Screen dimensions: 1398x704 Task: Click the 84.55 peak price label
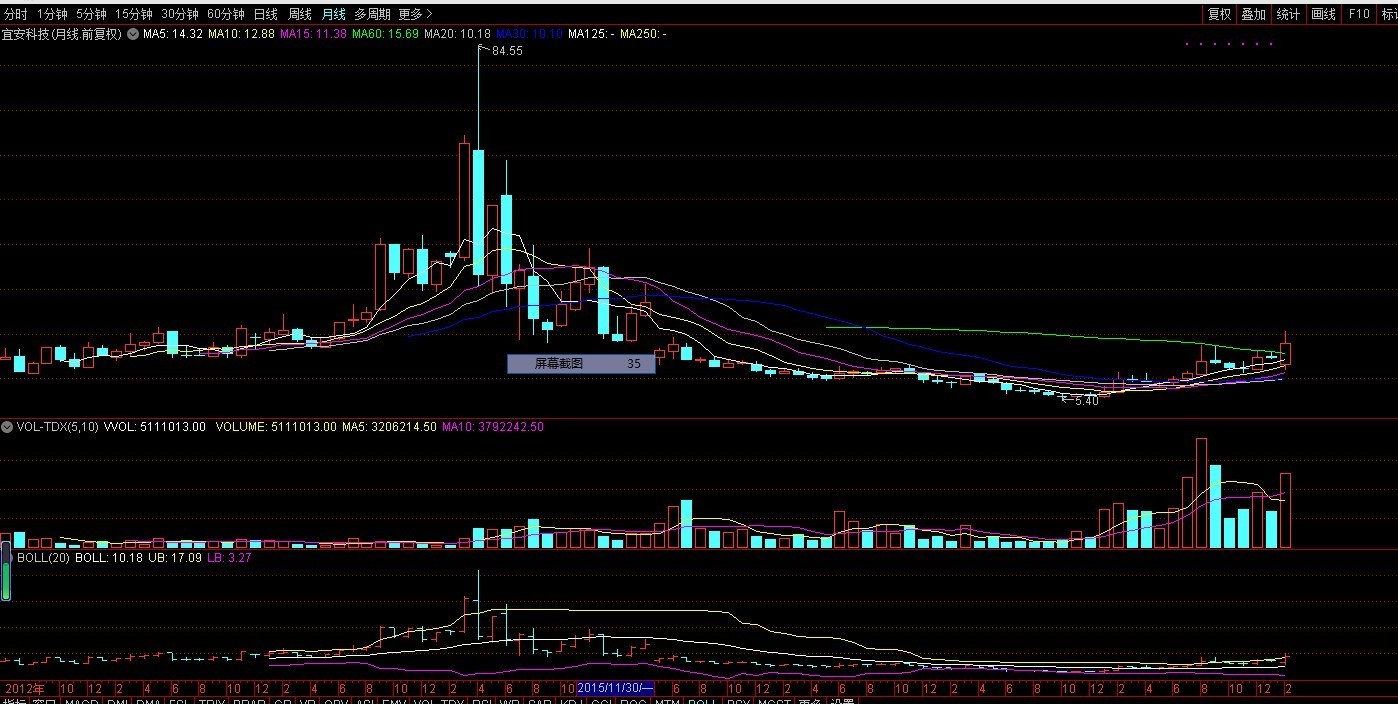pos(507,51)
